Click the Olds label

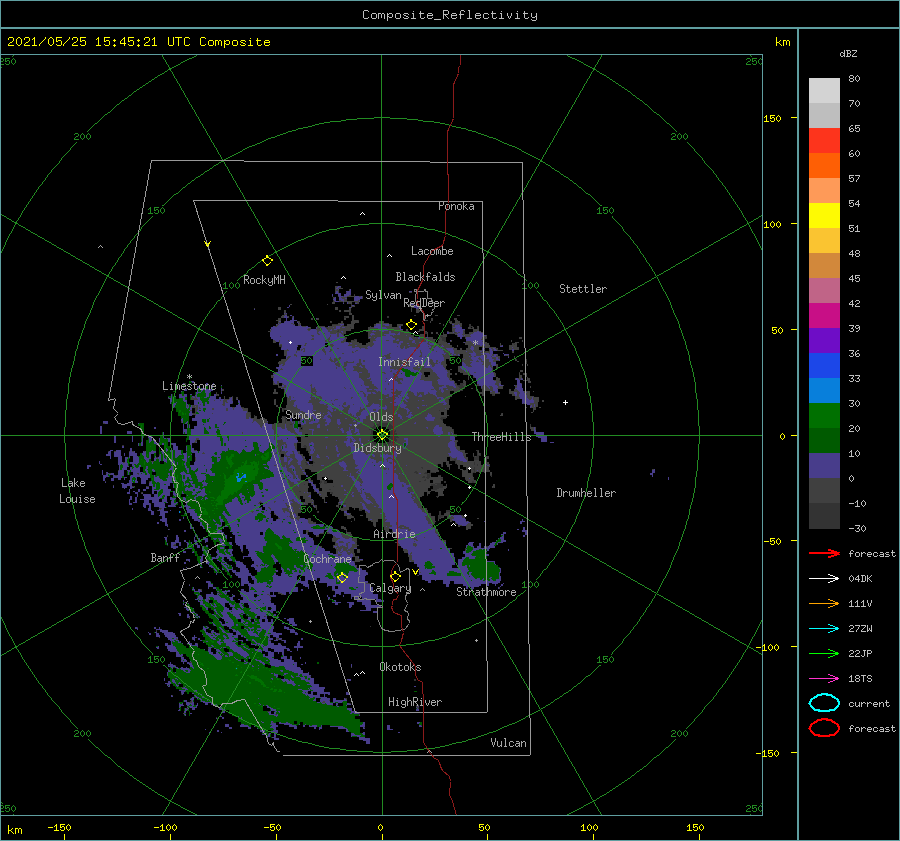click(381, 417)
